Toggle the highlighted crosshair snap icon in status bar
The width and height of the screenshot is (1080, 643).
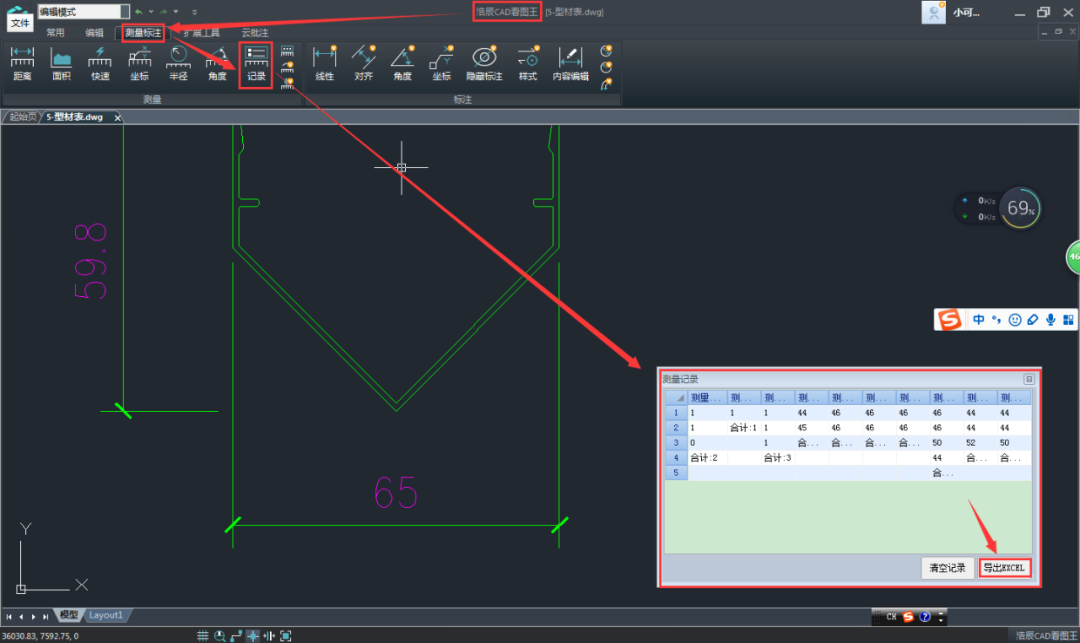tap(253, 635)
